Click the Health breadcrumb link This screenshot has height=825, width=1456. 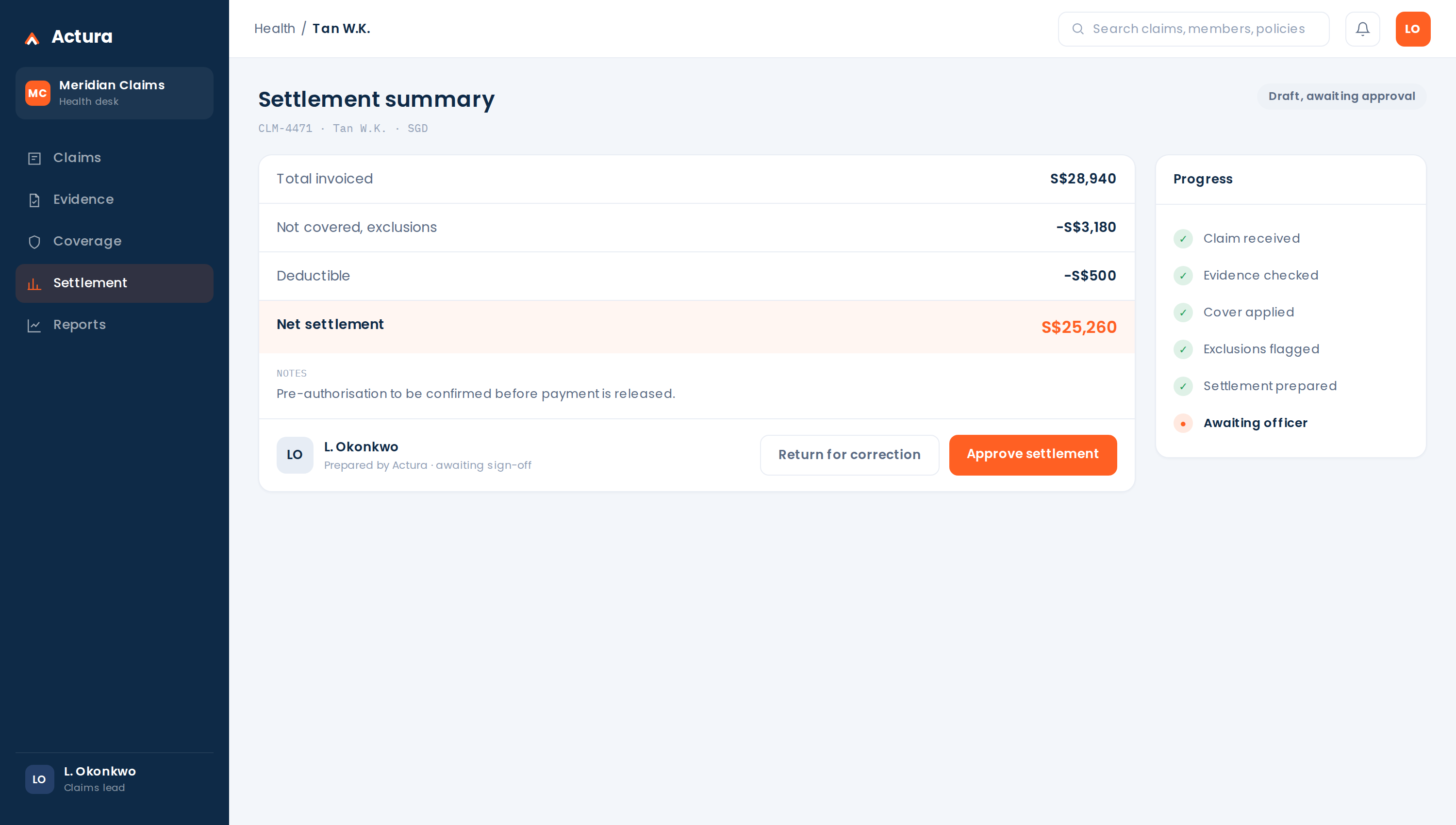274,28
